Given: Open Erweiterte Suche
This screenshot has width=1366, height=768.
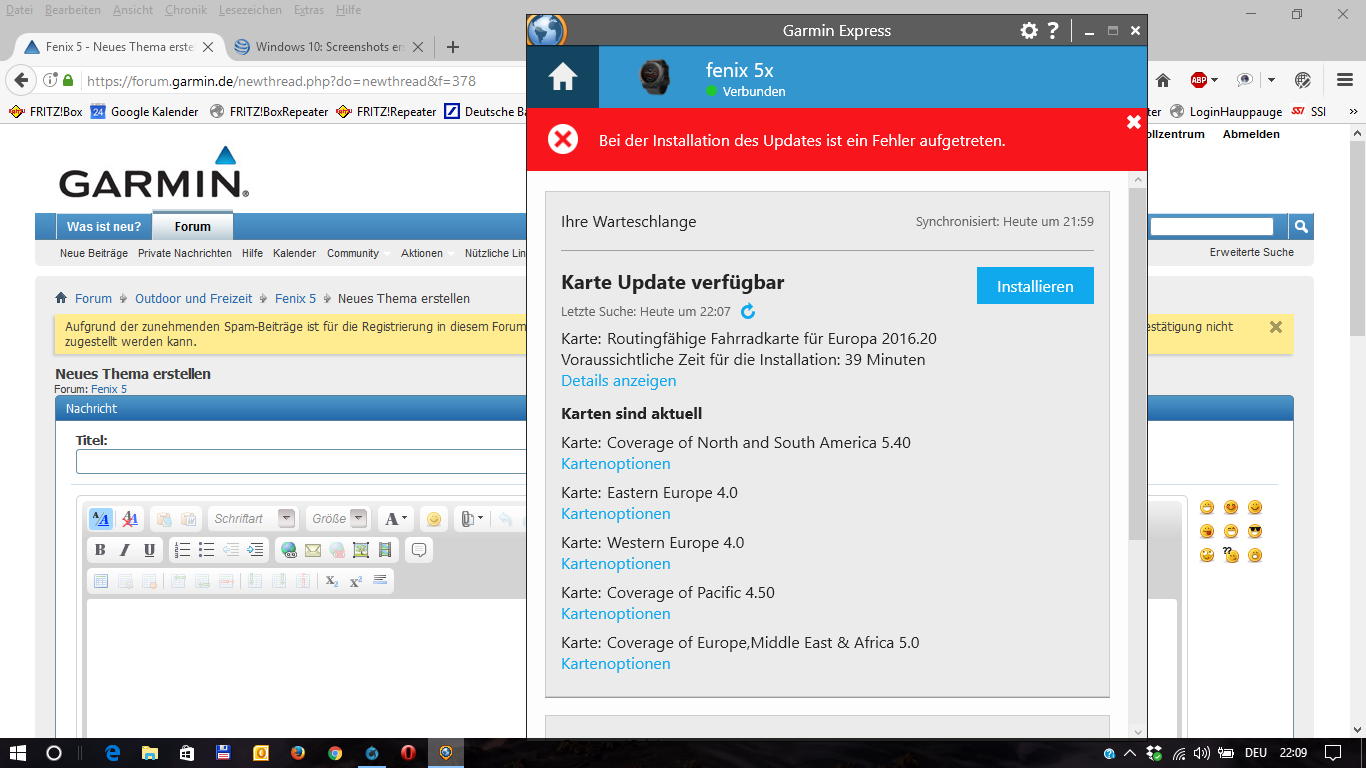Looking at the screenshot, I should 1252,252.
